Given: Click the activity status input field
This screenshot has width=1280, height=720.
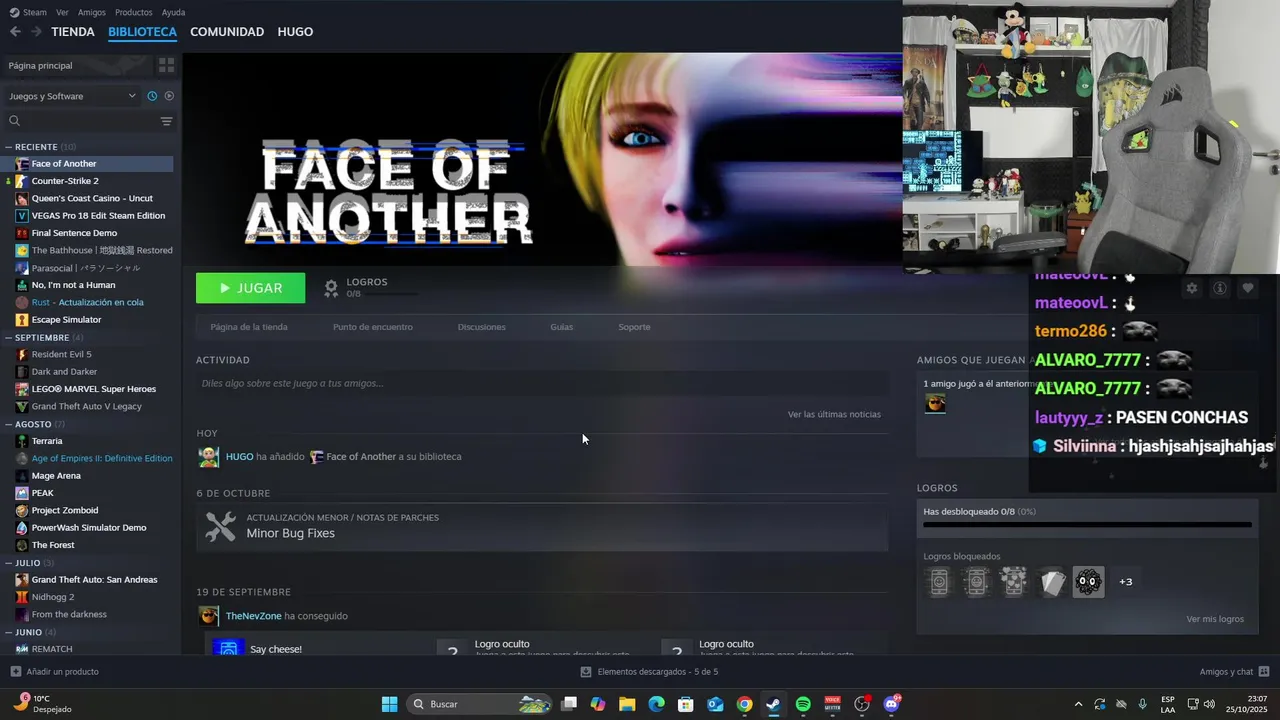Looking at the screenshot, I should coord(542,383).
